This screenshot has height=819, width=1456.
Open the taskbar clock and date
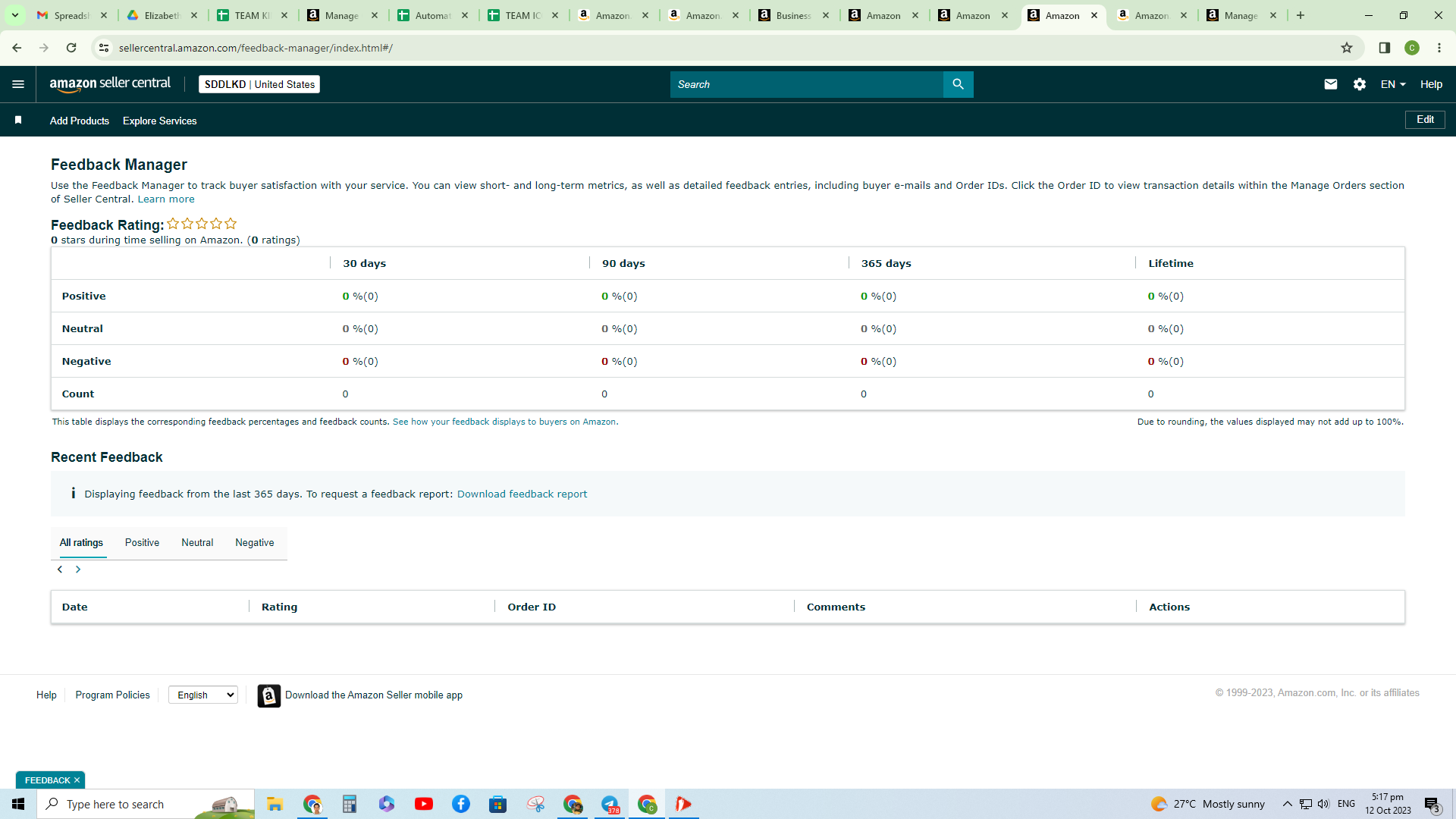point(1388,804)
